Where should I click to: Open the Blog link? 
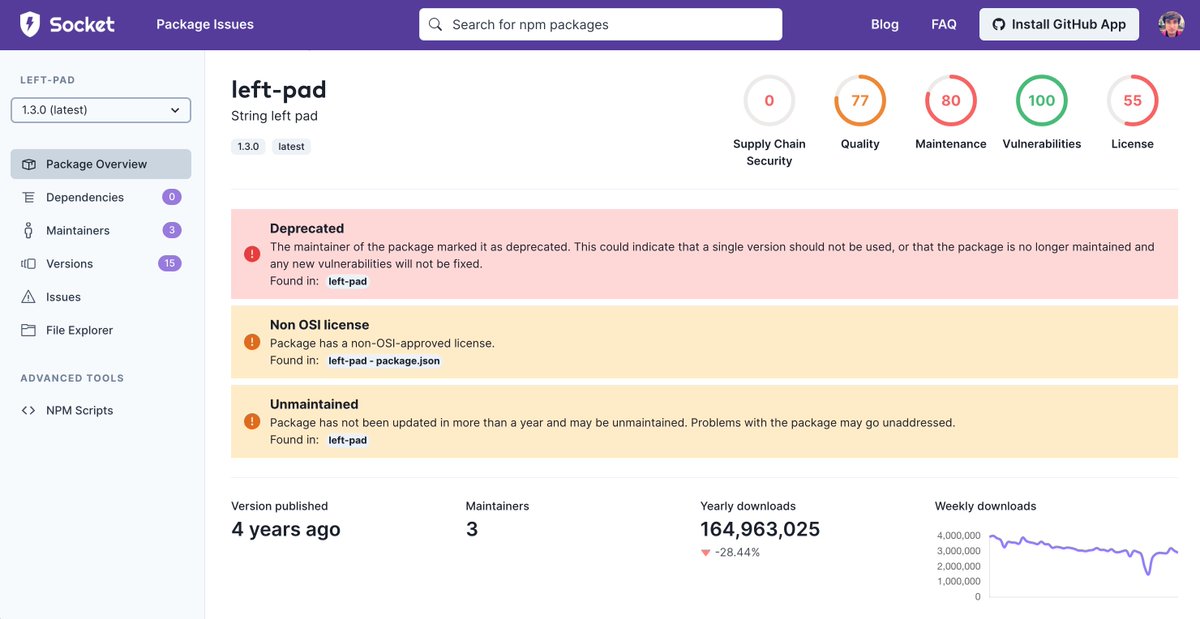(885, 24)
